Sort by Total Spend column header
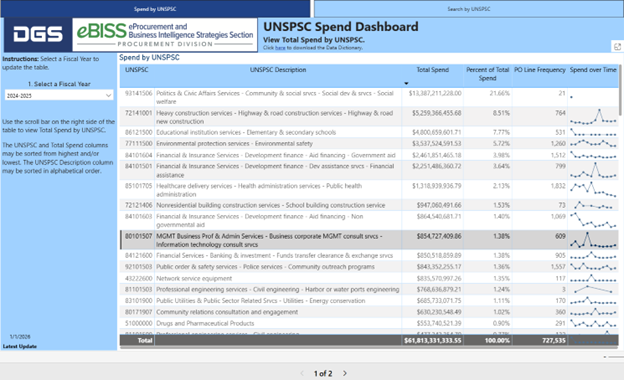The image size is (624, 380). (433, 70)
